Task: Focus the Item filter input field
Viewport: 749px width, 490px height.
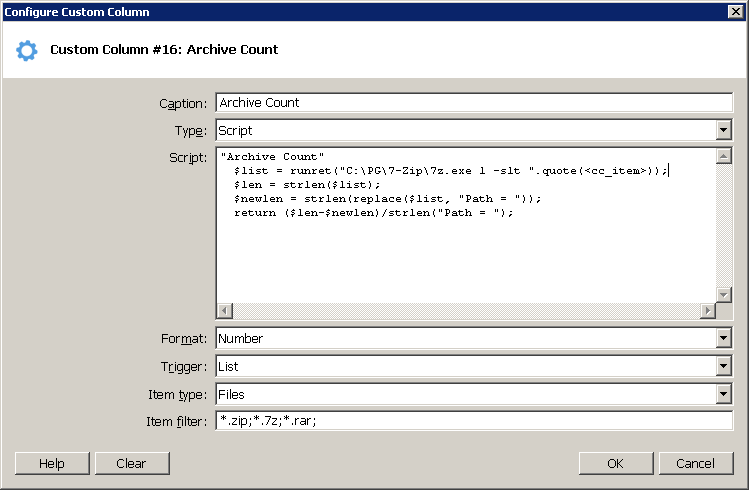Action: [474, 422]
